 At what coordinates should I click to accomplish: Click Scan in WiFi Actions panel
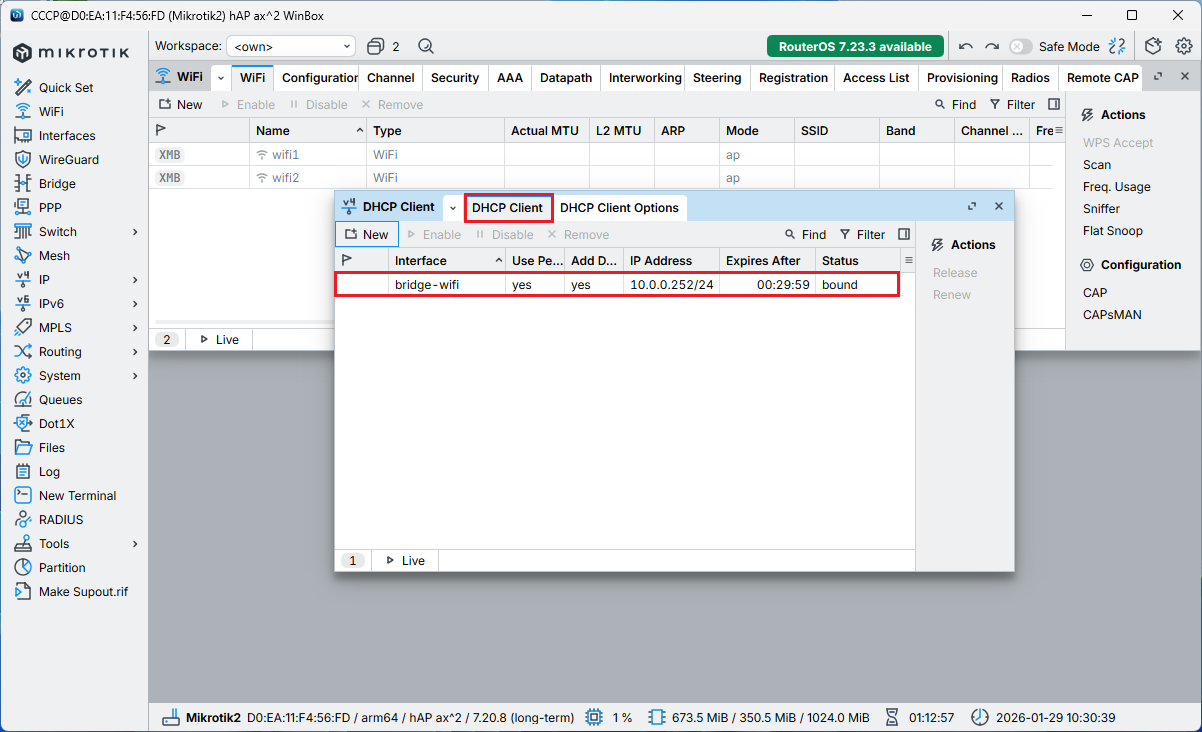[1096, 165]
